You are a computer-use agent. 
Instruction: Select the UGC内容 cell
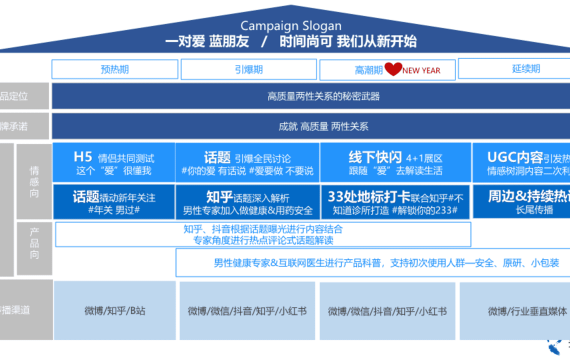click(521, 163)
